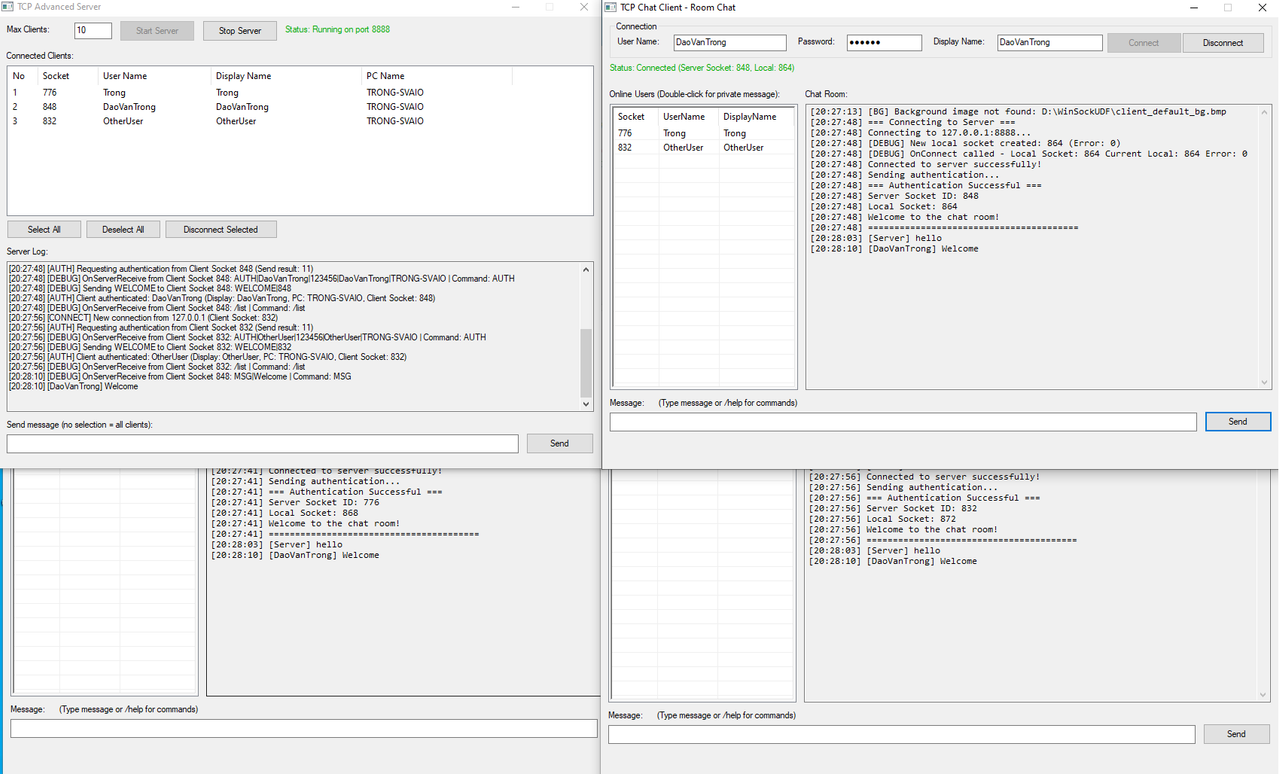1279x774 pixels.
Task: Click chat line '[DaoVanTrong] Welcome' in front client
Action: point(894,249)
